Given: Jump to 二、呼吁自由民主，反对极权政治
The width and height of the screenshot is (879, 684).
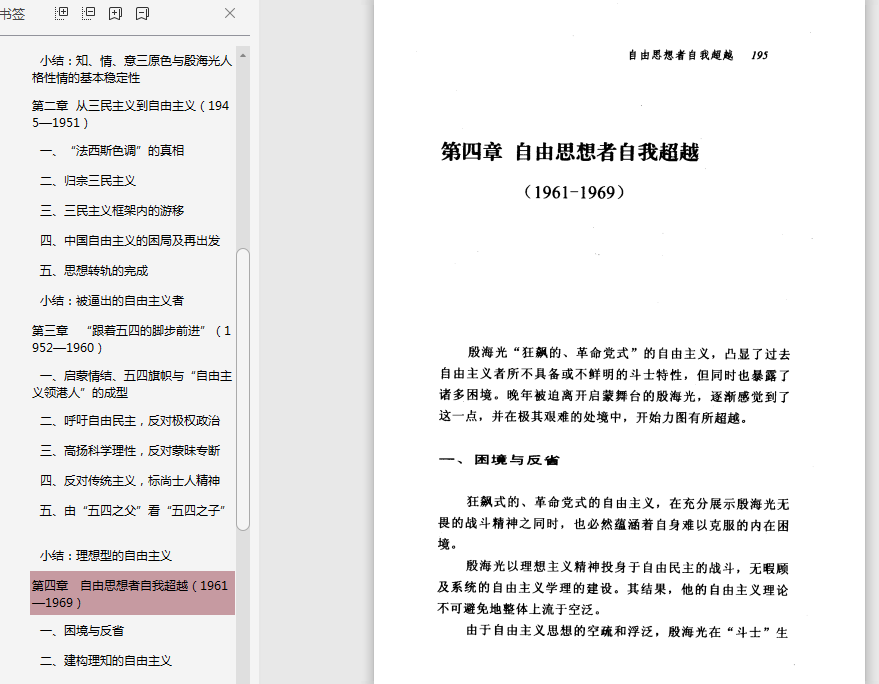Looking at the screenshot, I should point(129,420).
